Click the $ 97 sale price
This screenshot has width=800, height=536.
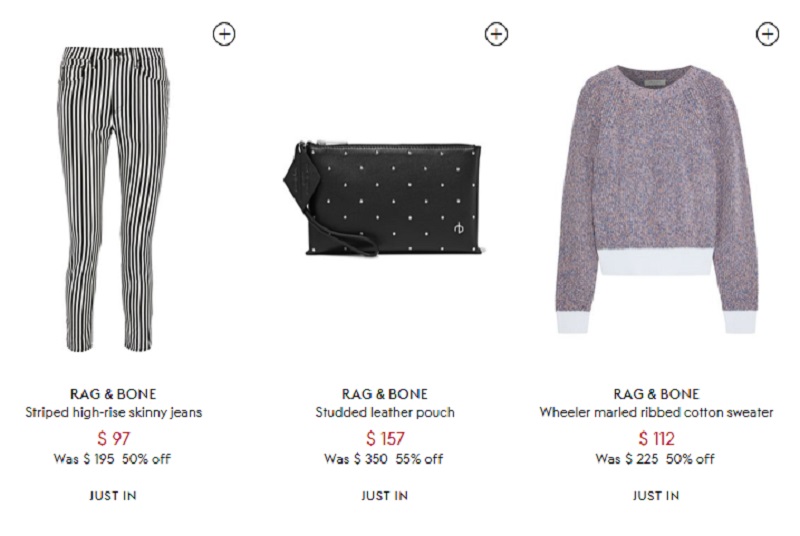(x=113, y=438)
